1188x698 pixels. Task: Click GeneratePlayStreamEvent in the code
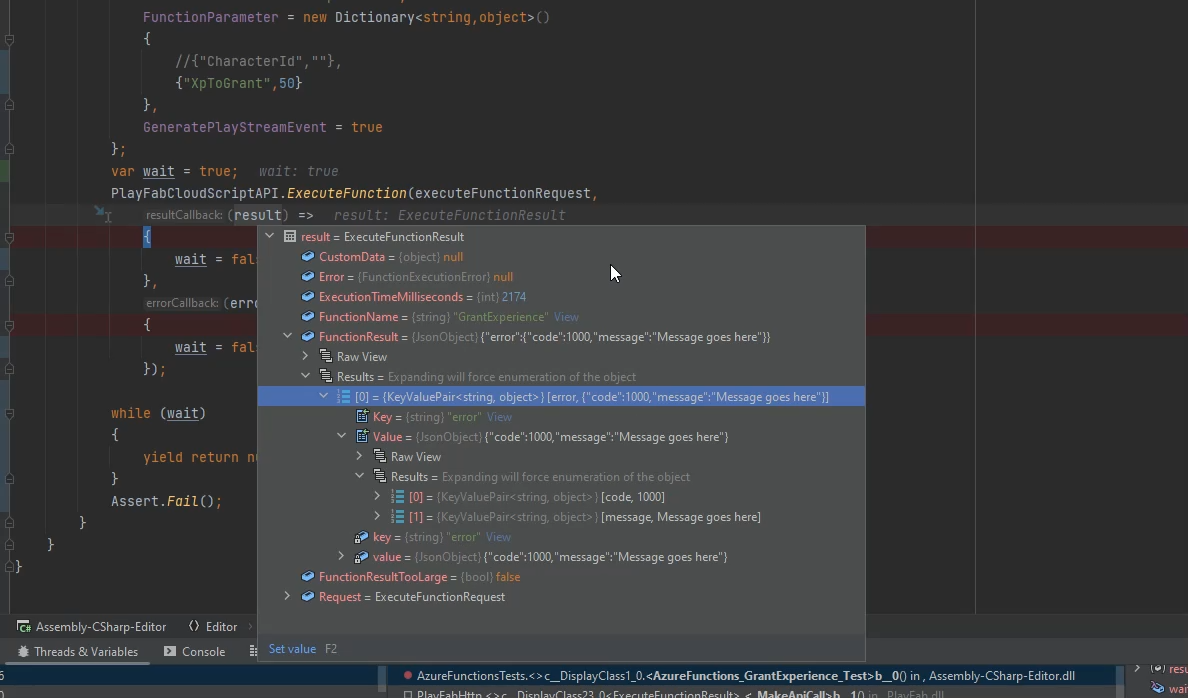(x=236, y=127)
